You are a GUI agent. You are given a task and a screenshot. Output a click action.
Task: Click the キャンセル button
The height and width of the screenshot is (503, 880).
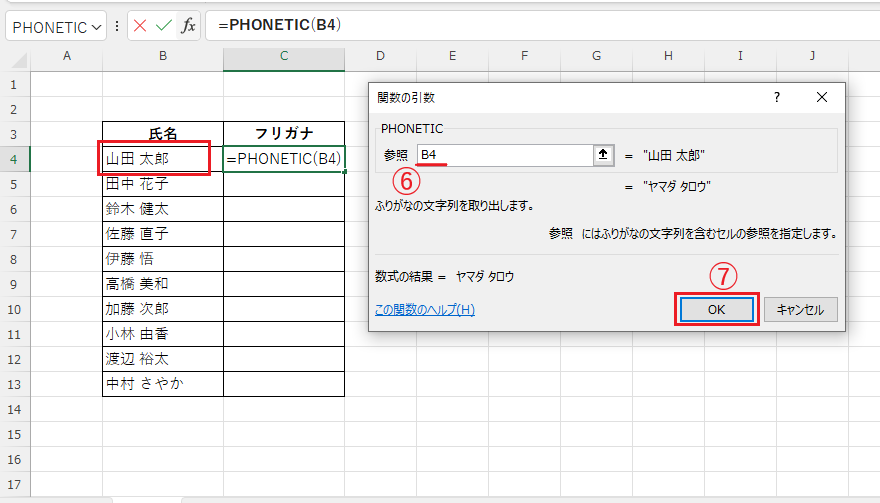tap(800, 309)
